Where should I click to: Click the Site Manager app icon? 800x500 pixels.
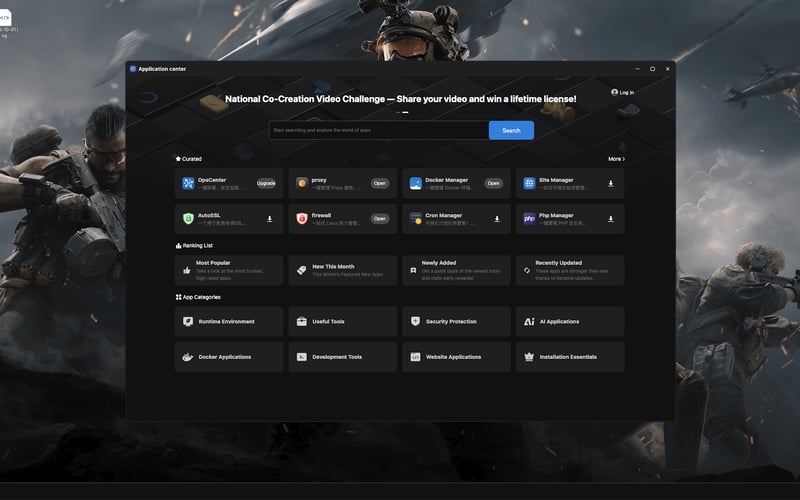click(530, 183)
